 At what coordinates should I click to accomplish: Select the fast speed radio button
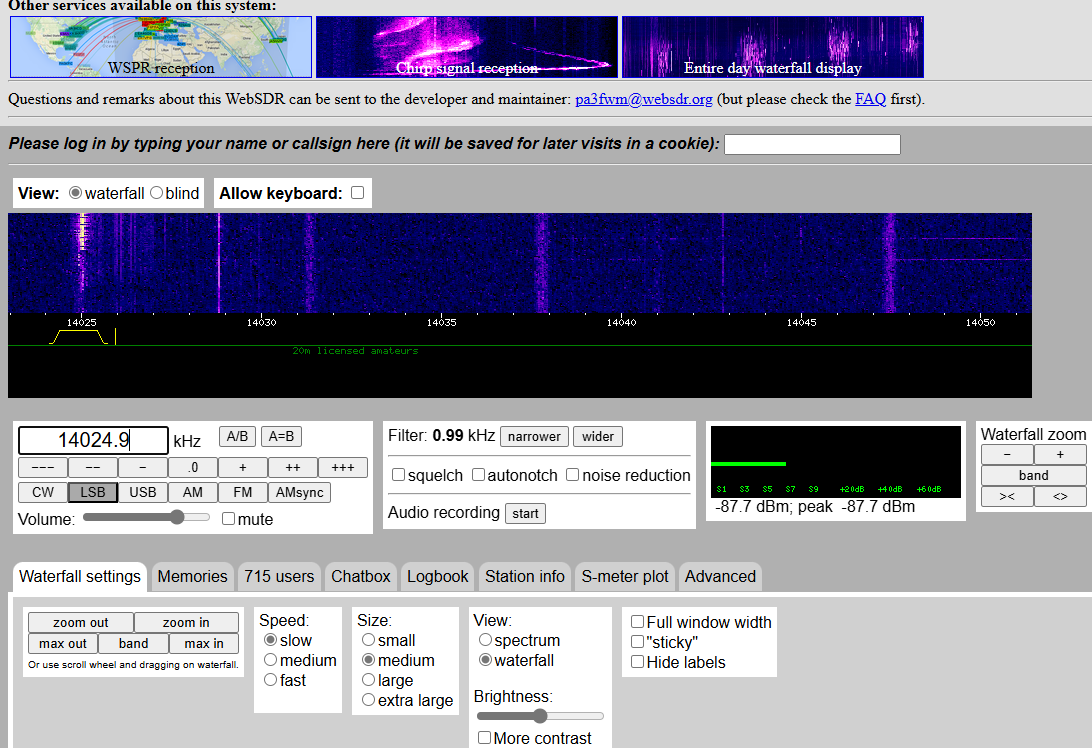click(271, 680)
